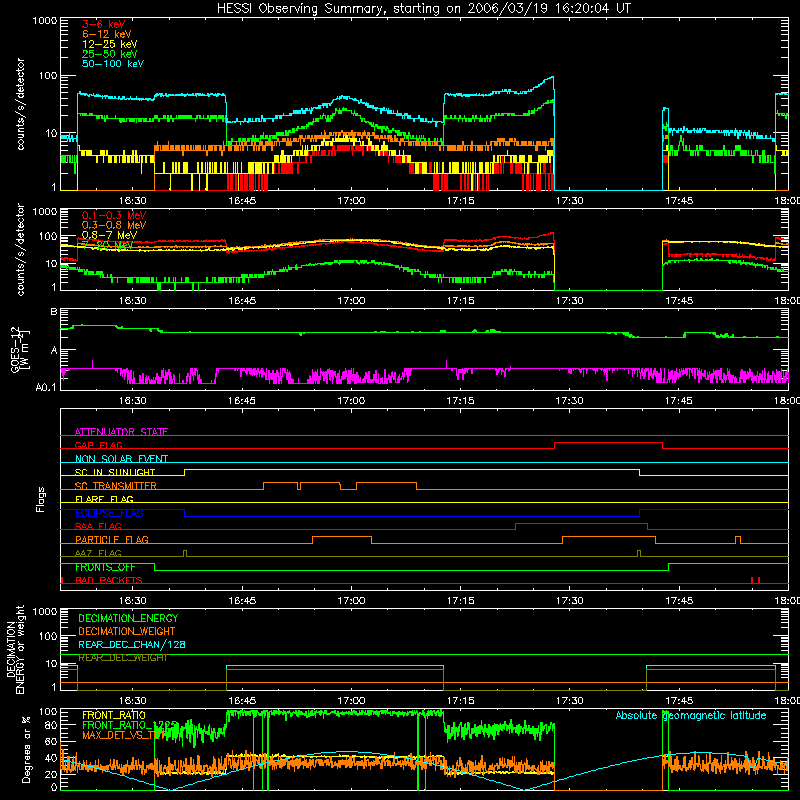The image size is (800, 800).
Task: Click the vertical Flags axis title
Action: pos(41,499)
